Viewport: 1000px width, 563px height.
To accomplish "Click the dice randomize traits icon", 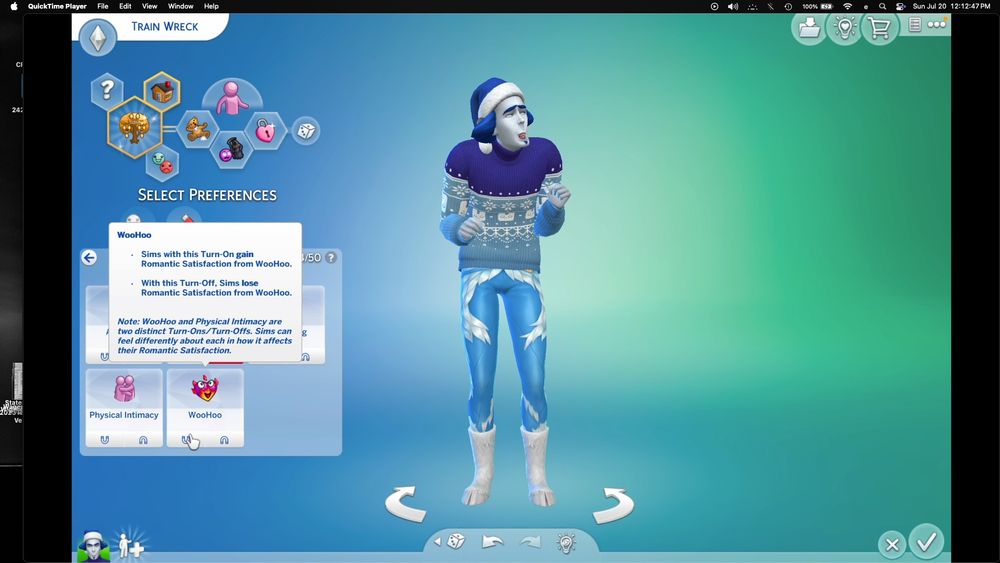I will pos(306,131).
